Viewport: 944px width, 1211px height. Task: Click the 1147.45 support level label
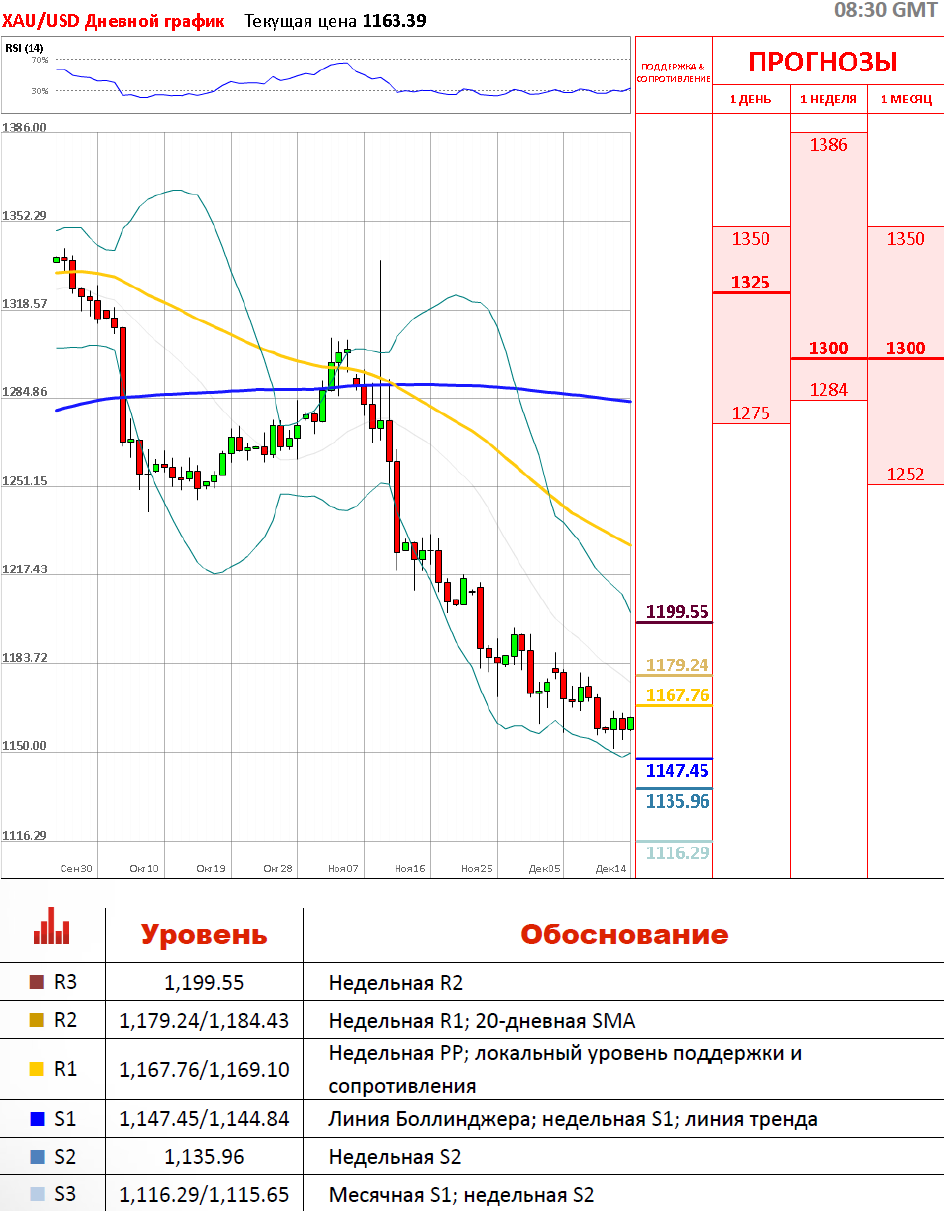(676, 770)
